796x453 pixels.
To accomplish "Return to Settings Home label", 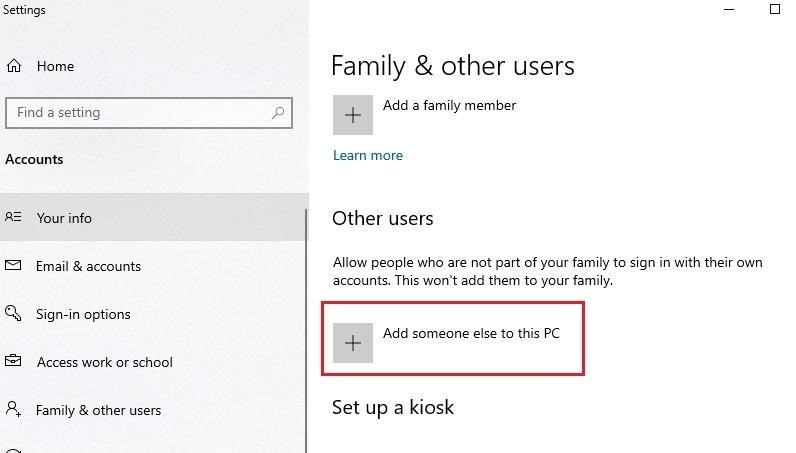I will tap(55, 66).
